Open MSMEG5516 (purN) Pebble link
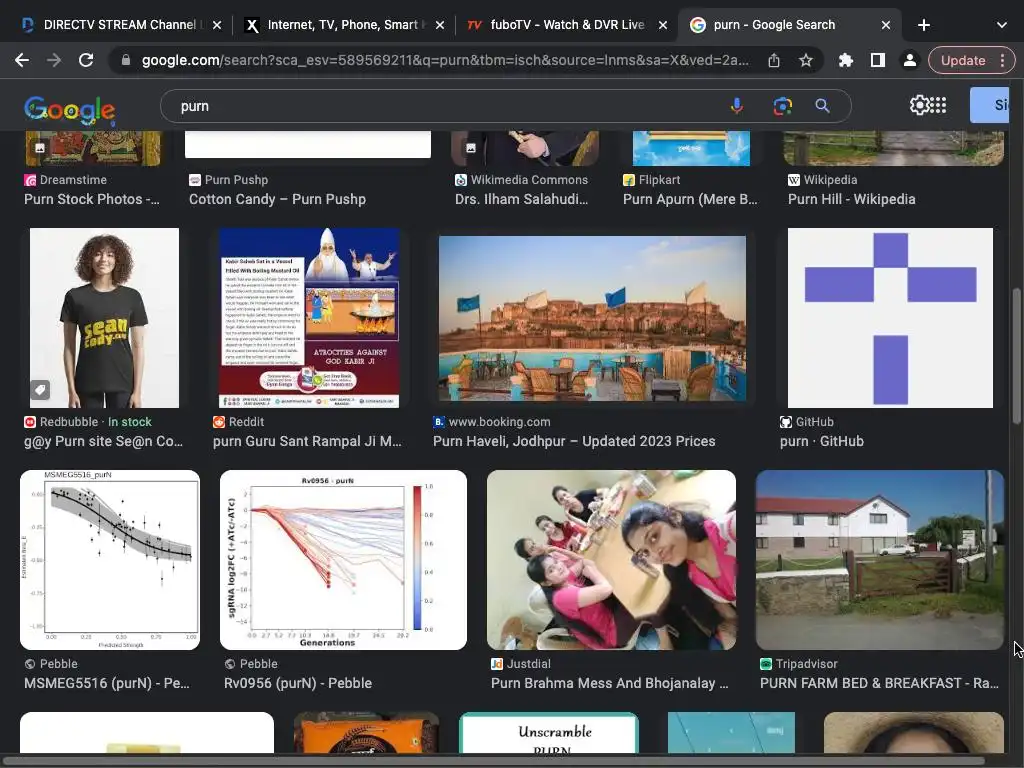1024x768 pixels. pyautogui.click(x=106, y=683)
